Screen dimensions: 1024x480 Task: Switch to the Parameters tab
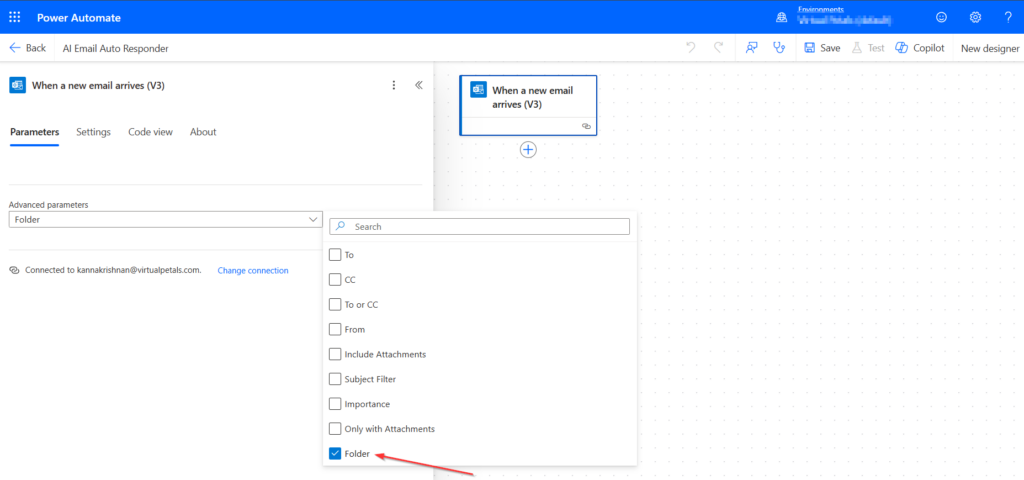click(x=35, y=132)
